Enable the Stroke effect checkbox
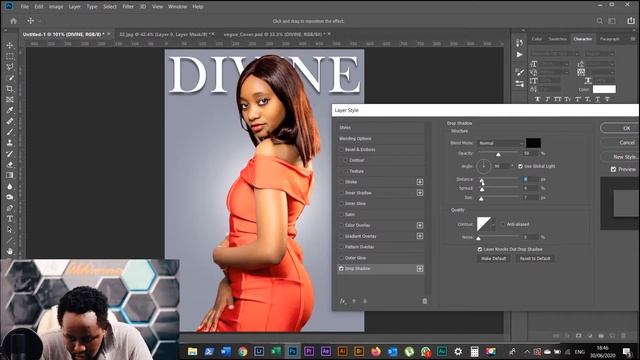The height and width of the screenshot is (360, 640). [x=341, y=182]
